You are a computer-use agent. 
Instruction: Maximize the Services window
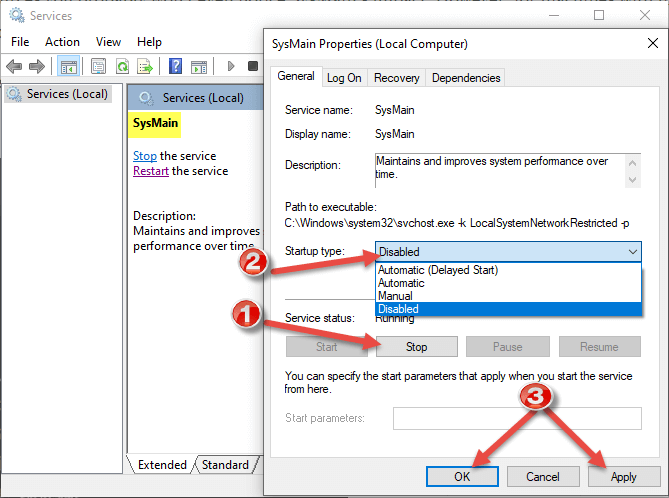[599, 15]
